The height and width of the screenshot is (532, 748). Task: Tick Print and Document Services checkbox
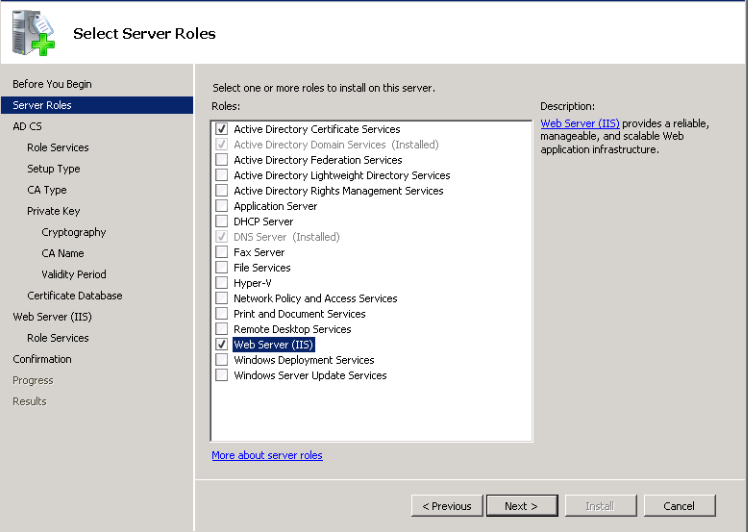point(221,313)
